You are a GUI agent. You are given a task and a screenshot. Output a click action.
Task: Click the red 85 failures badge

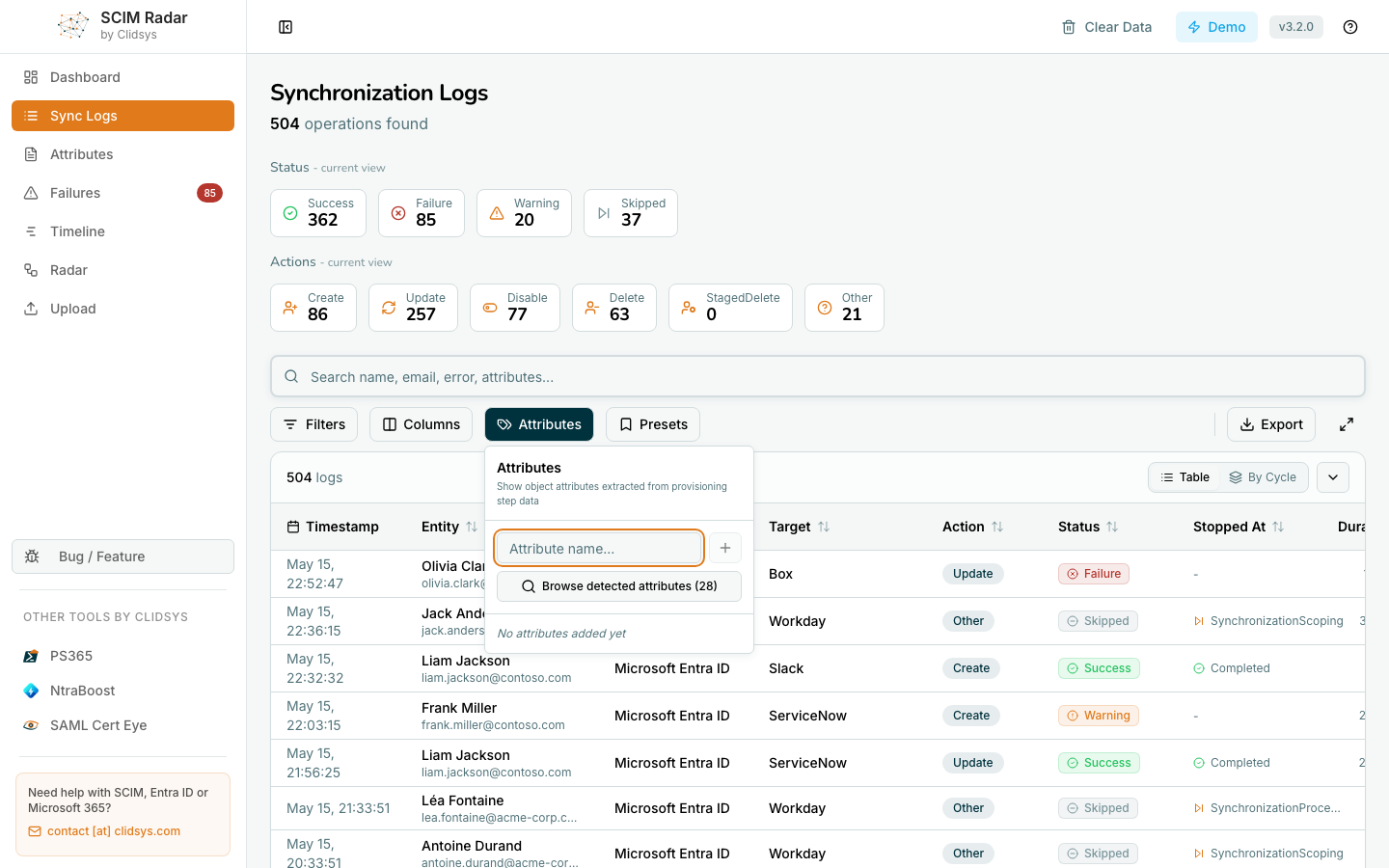click(209, 193)
